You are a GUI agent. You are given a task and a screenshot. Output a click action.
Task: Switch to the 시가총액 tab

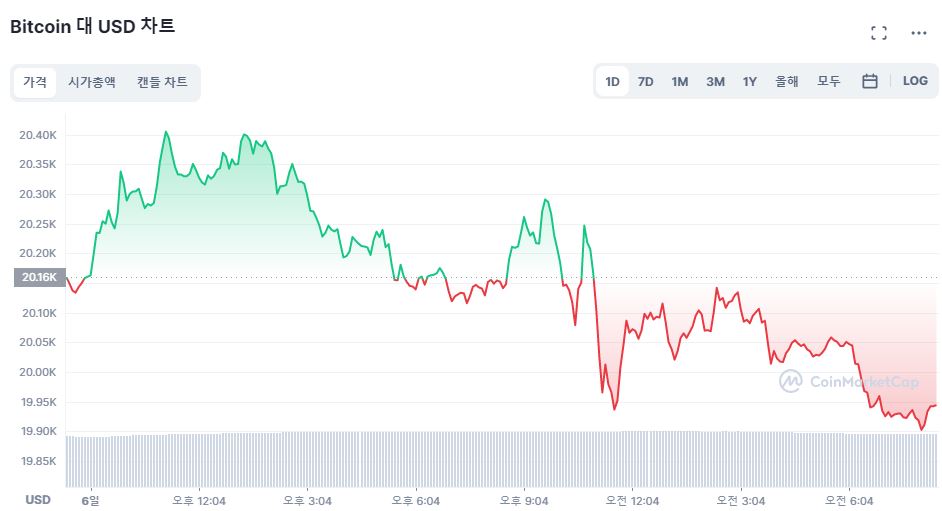pyautogui.click(x=92, y=82)
